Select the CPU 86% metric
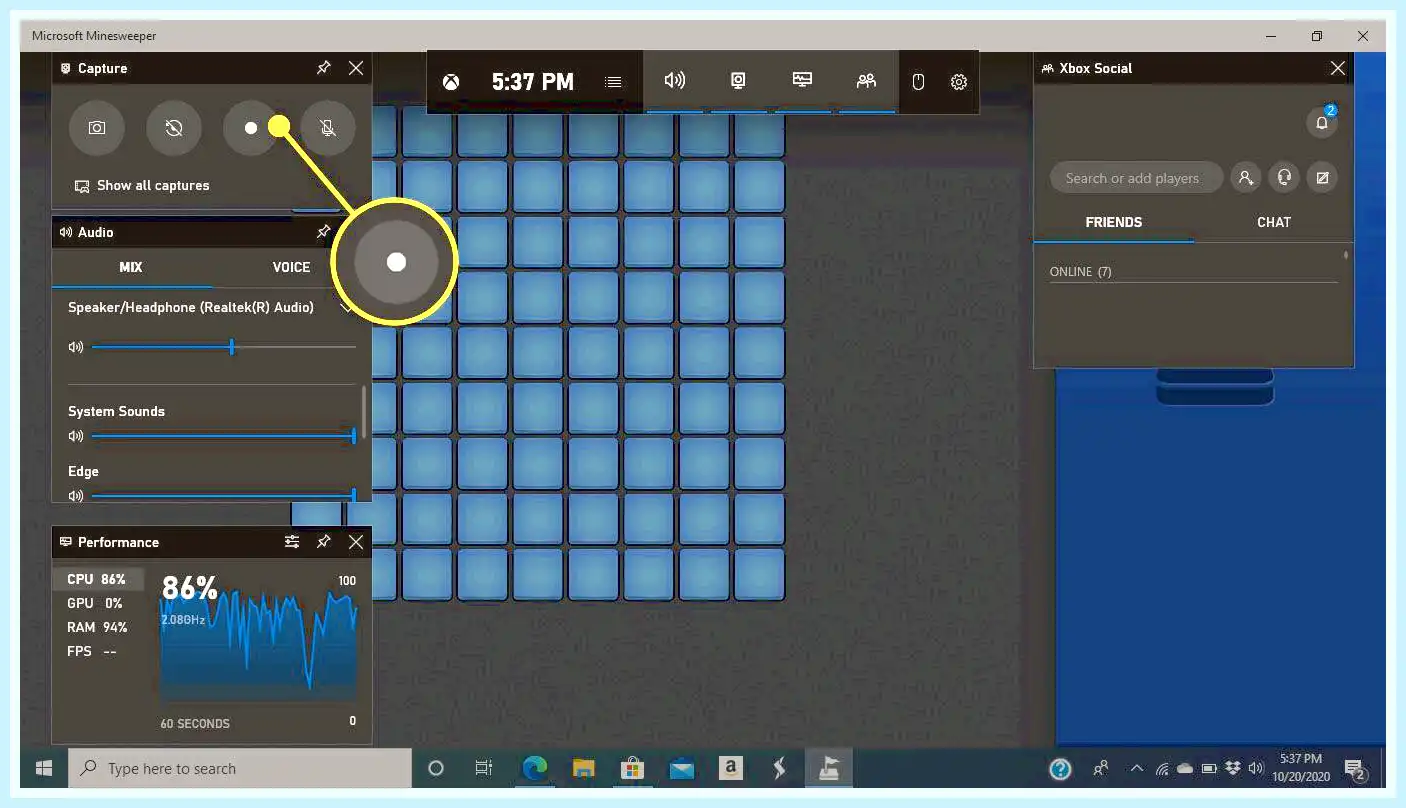 click(x=97, y=580)
